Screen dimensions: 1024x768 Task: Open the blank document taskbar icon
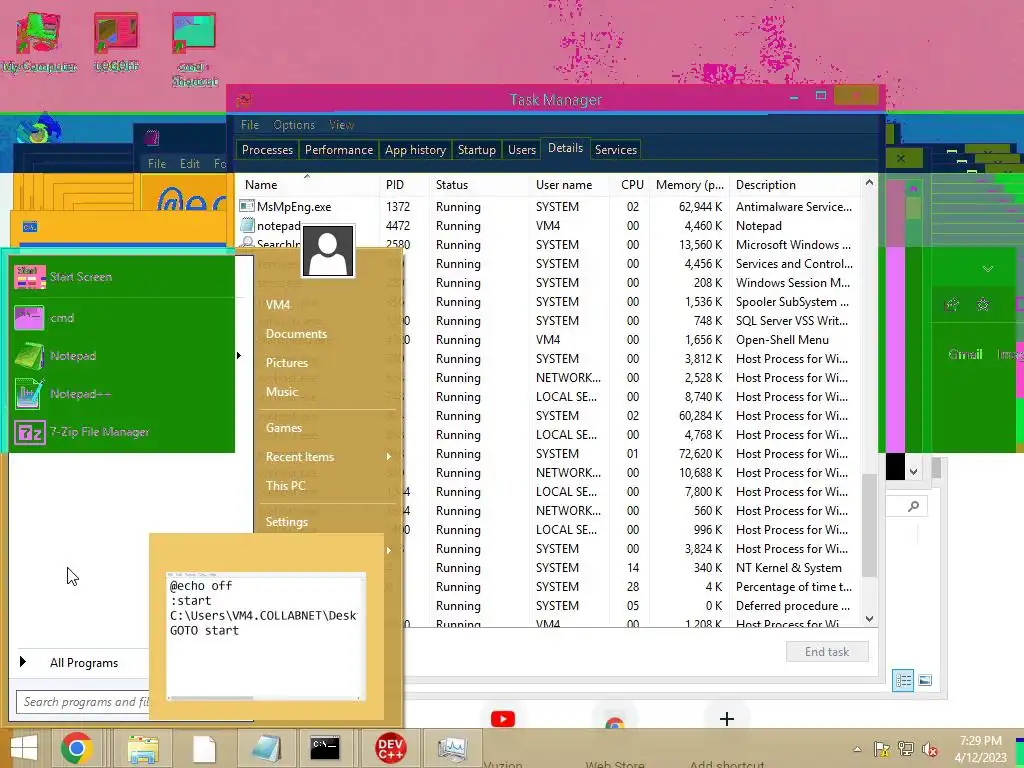point(204,748)
